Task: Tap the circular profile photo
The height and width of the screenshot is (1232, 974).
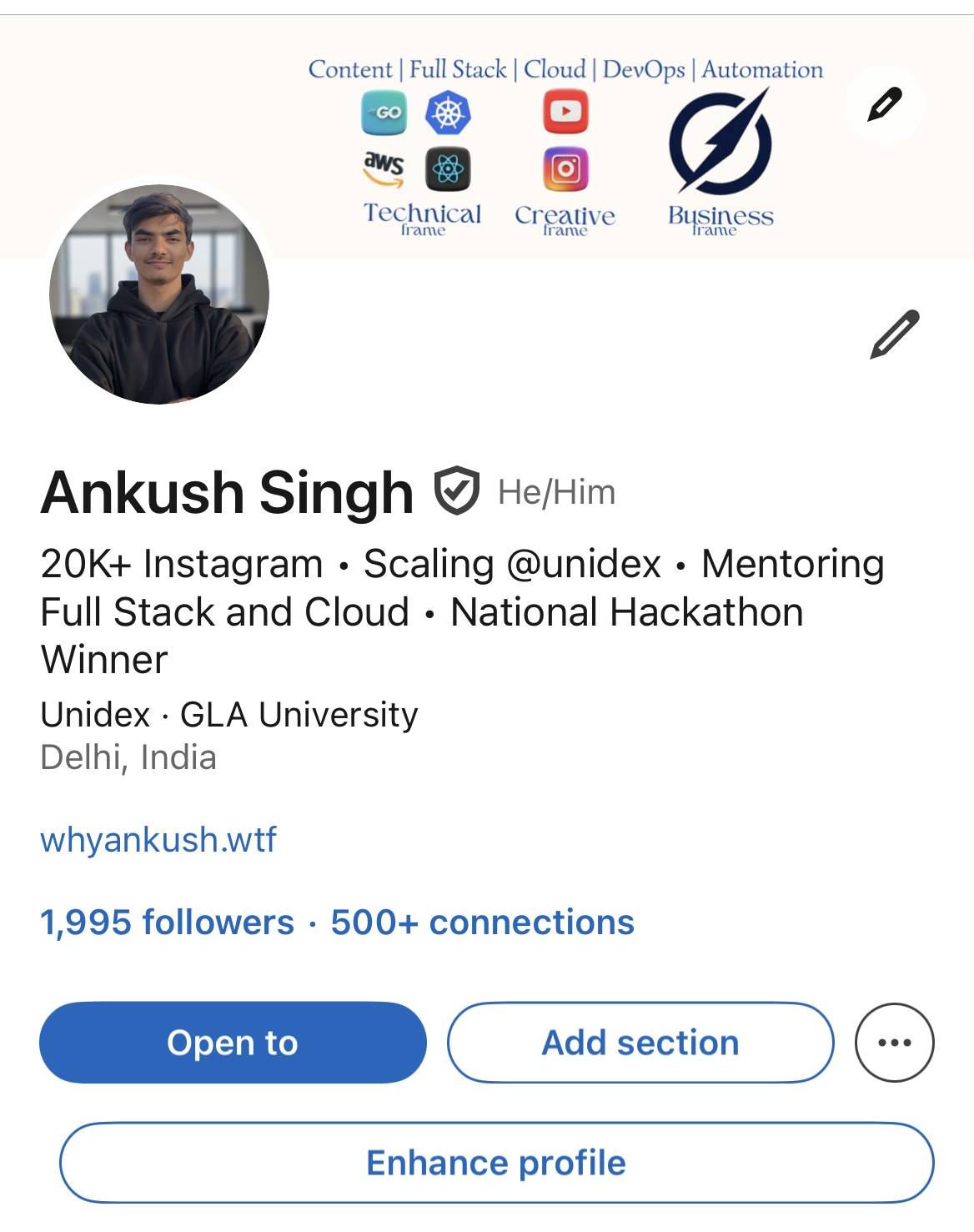Action: click(x=159, y=294)
